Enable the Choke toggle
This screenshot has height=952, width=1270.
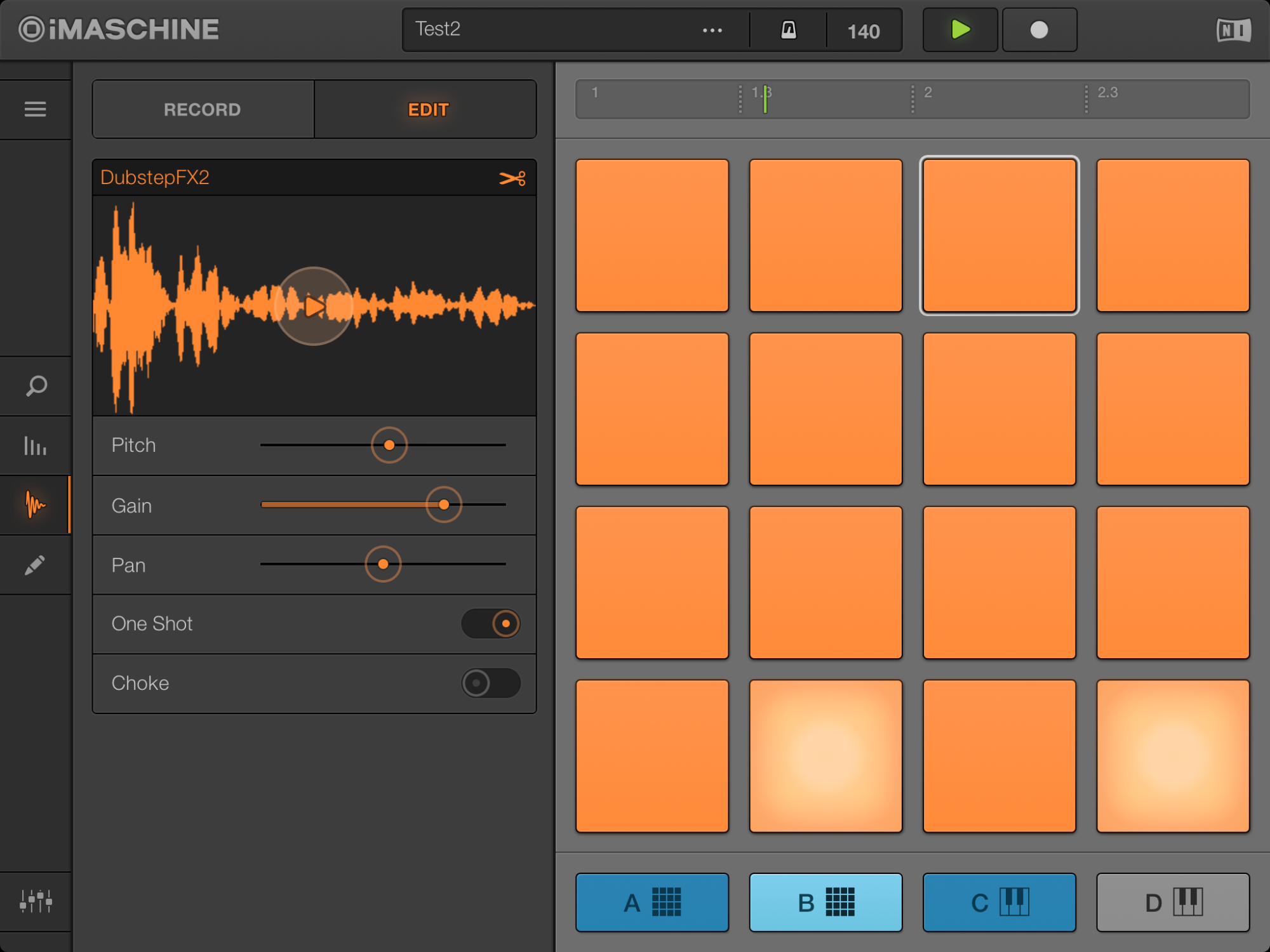[491, 683]
